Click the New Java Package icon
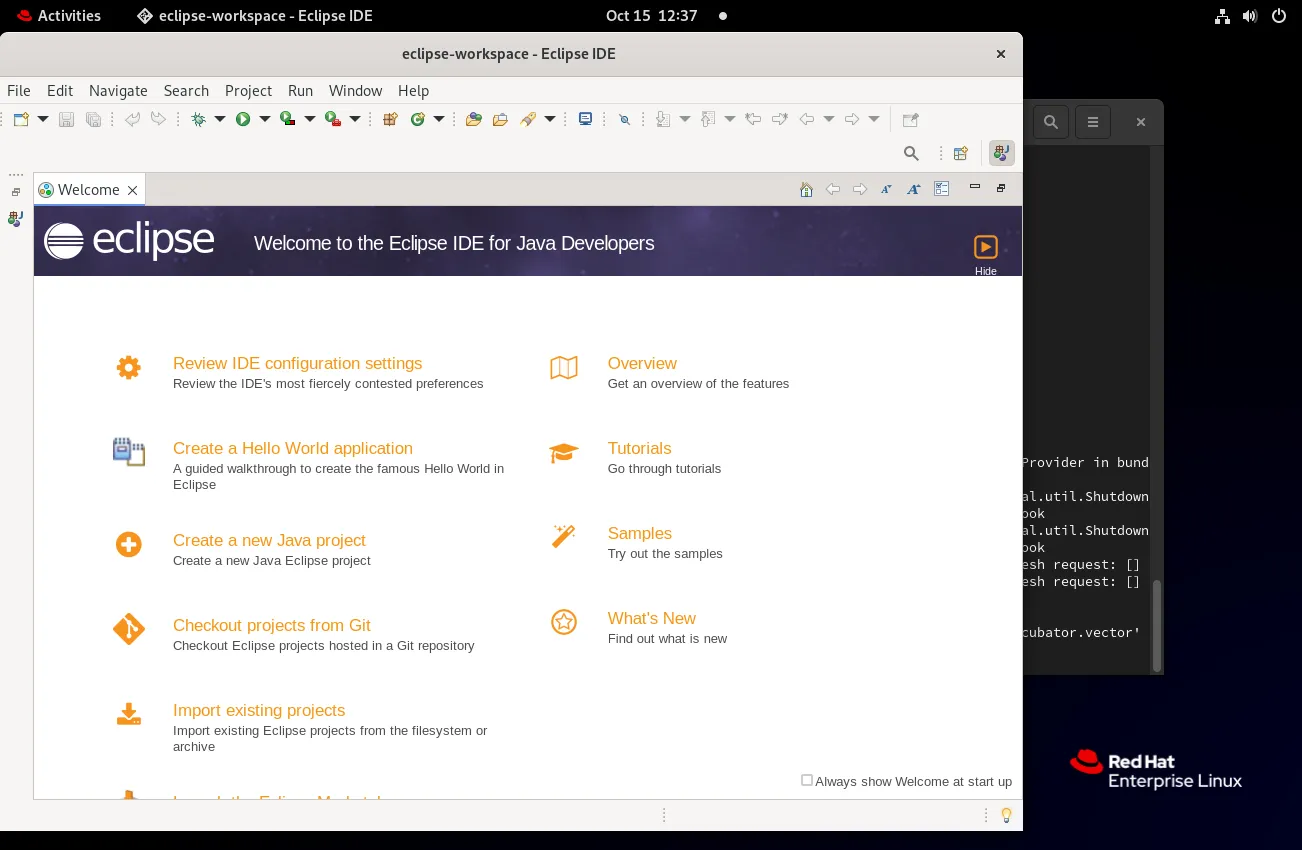Image resolution: width=1302 pixels, height=850 pixels. click(391, 119)
